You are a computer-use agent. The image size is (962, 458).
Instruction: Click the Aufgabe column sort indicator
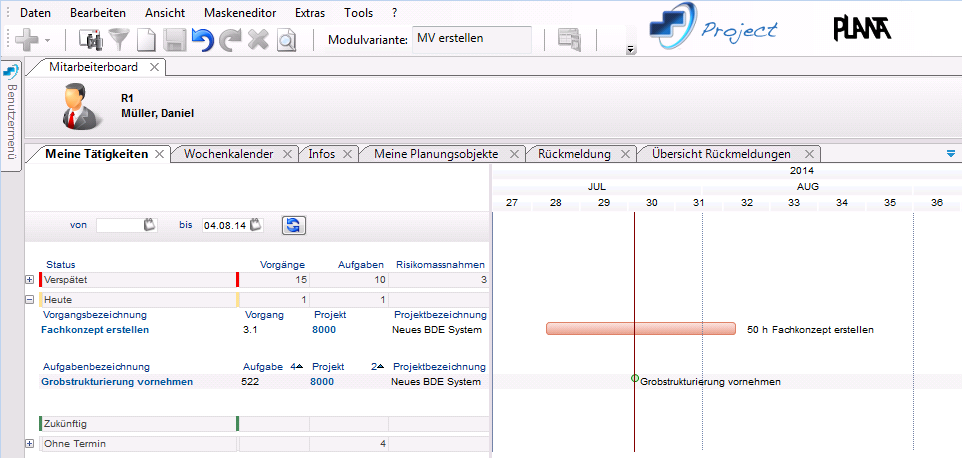297,367
